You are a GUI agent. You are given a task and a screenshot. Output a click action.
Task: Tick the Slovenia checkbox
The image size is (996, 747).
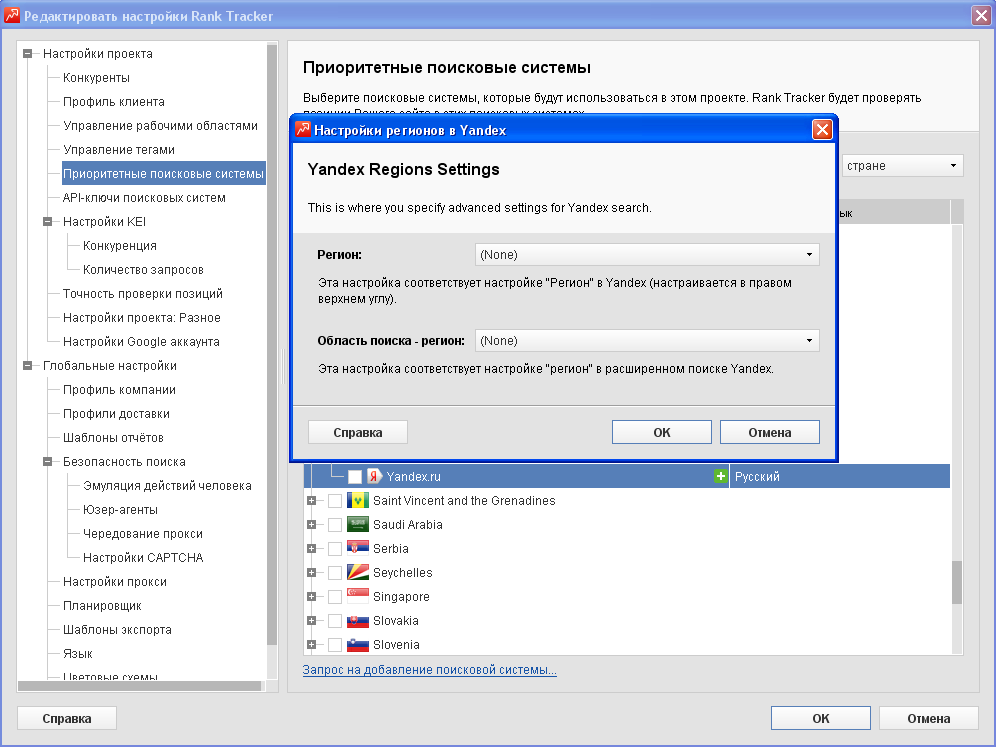(334, 645)
